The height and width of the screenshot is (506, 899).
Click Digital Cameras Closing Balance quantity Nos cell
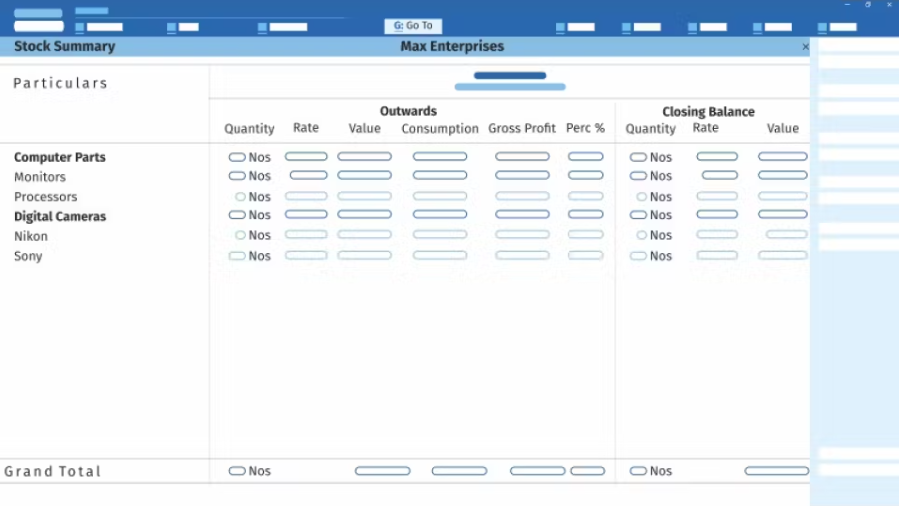coord(651,215)
